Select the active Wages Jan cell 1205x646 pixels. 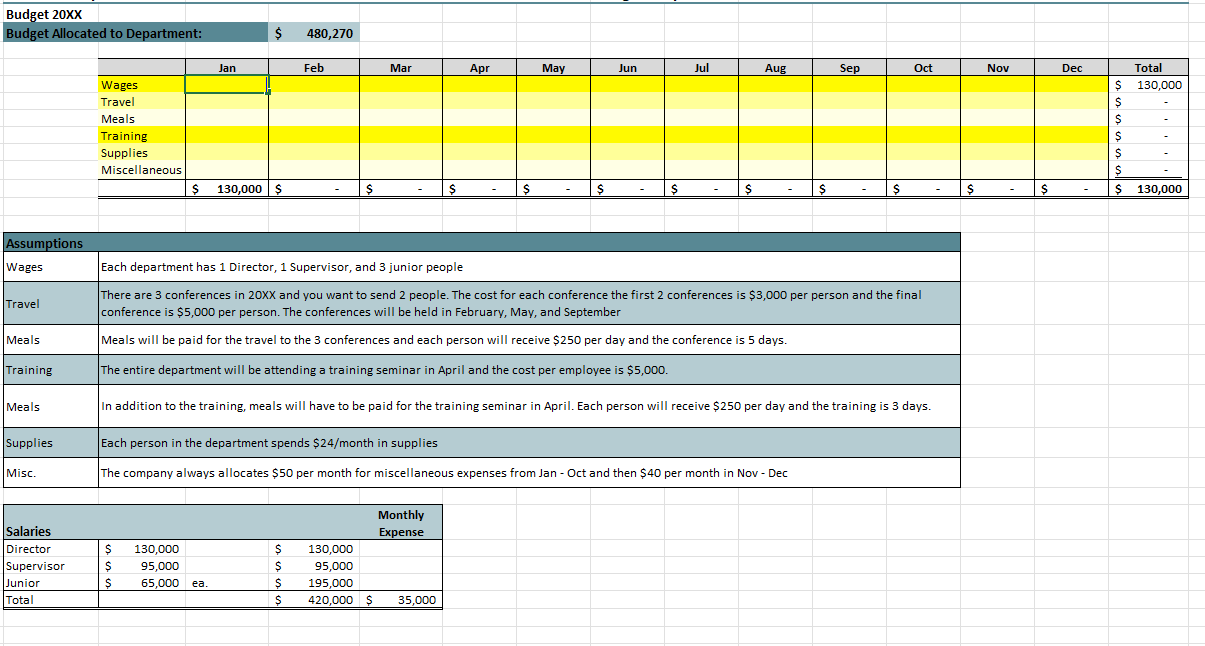pyautogui.click(x=227, y=85)
